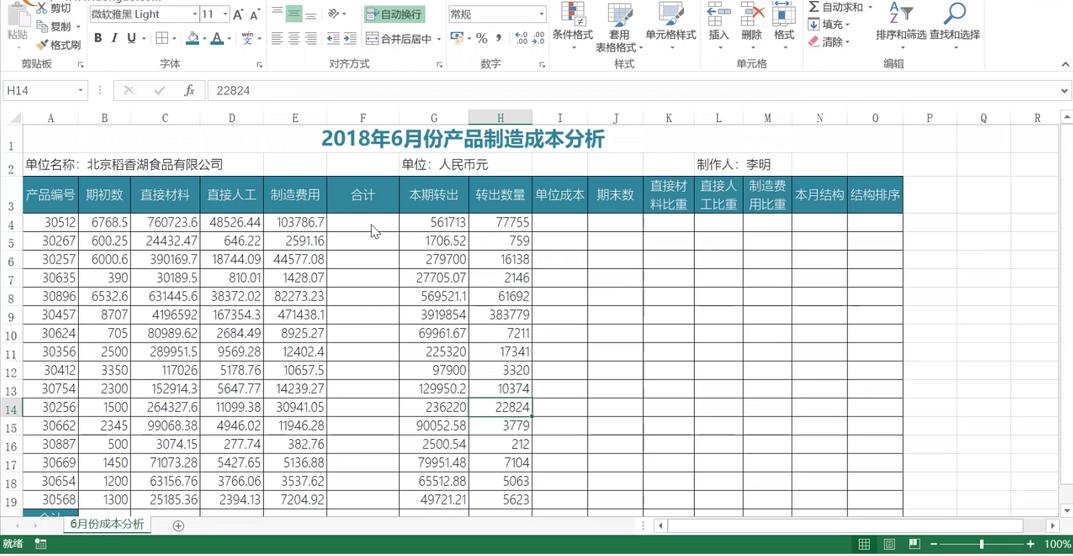This screenshot has width=1073, height=556.
Task: Toggle Wrap Text (自动换行)
Action: point(393,14)
